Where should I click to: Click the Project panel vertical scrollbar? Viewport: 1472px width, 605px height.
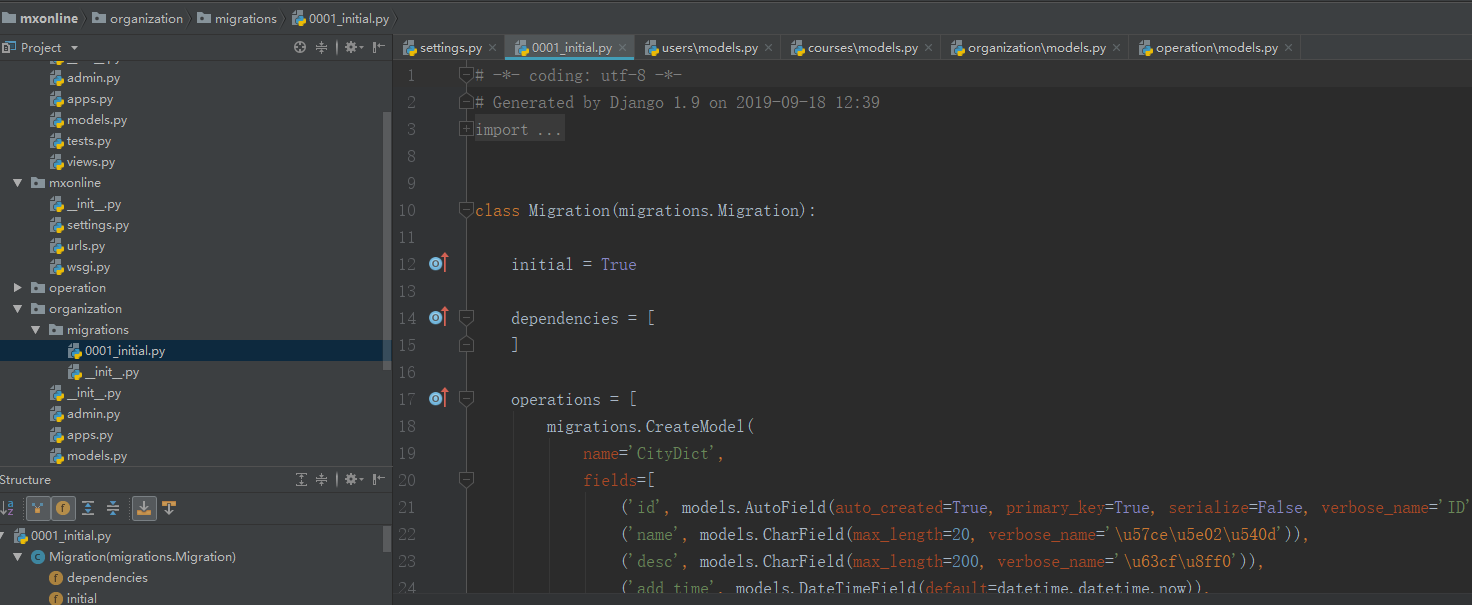point(387,240)
